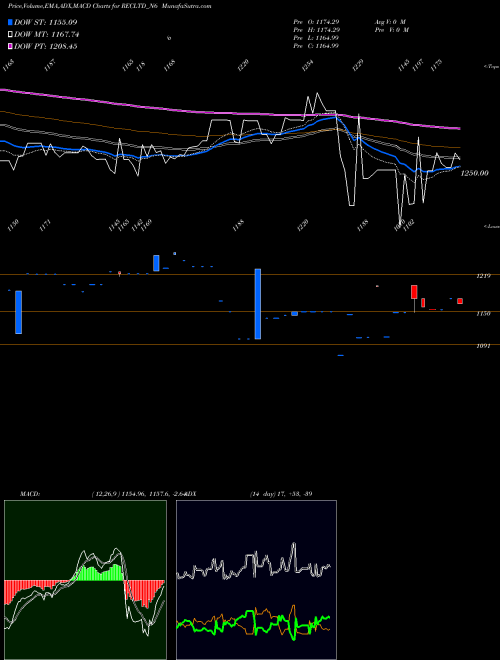Click the 1188 low label
This screenshot has width=500, height=660.
coord(238,225)
